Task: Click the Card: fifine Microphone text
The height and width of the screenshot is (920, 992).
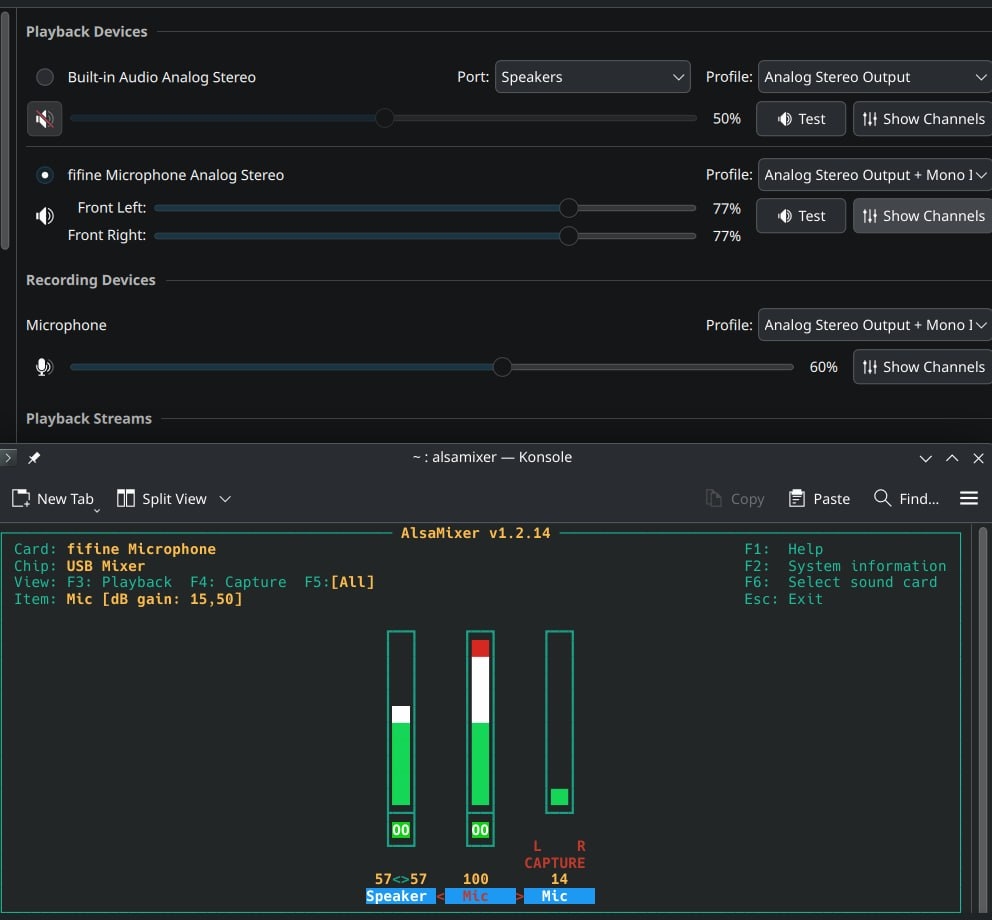Action: click(x=115, y=549)
